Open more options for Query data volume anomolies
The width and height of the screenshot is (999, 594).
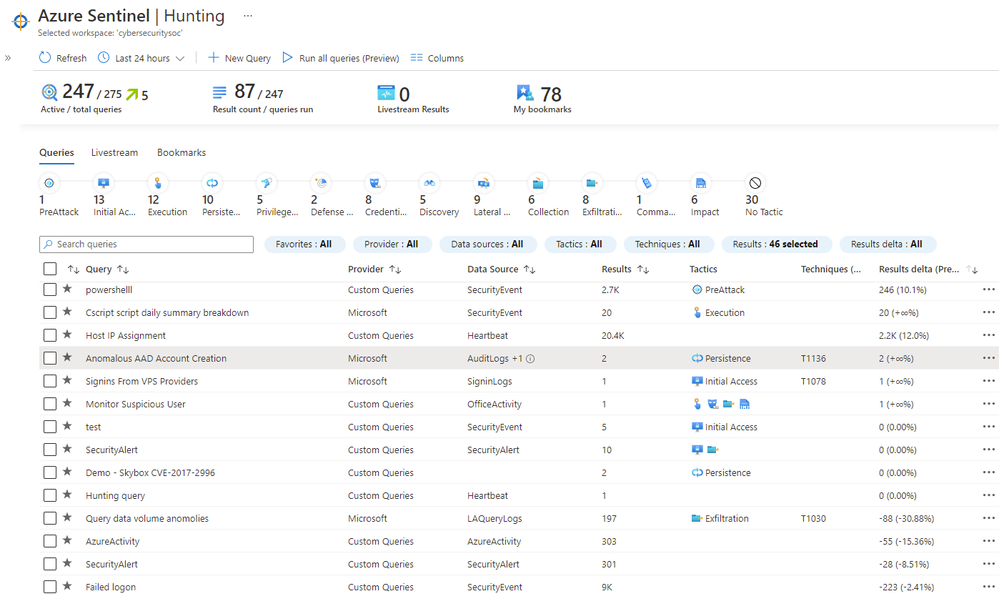coord(988,518)
